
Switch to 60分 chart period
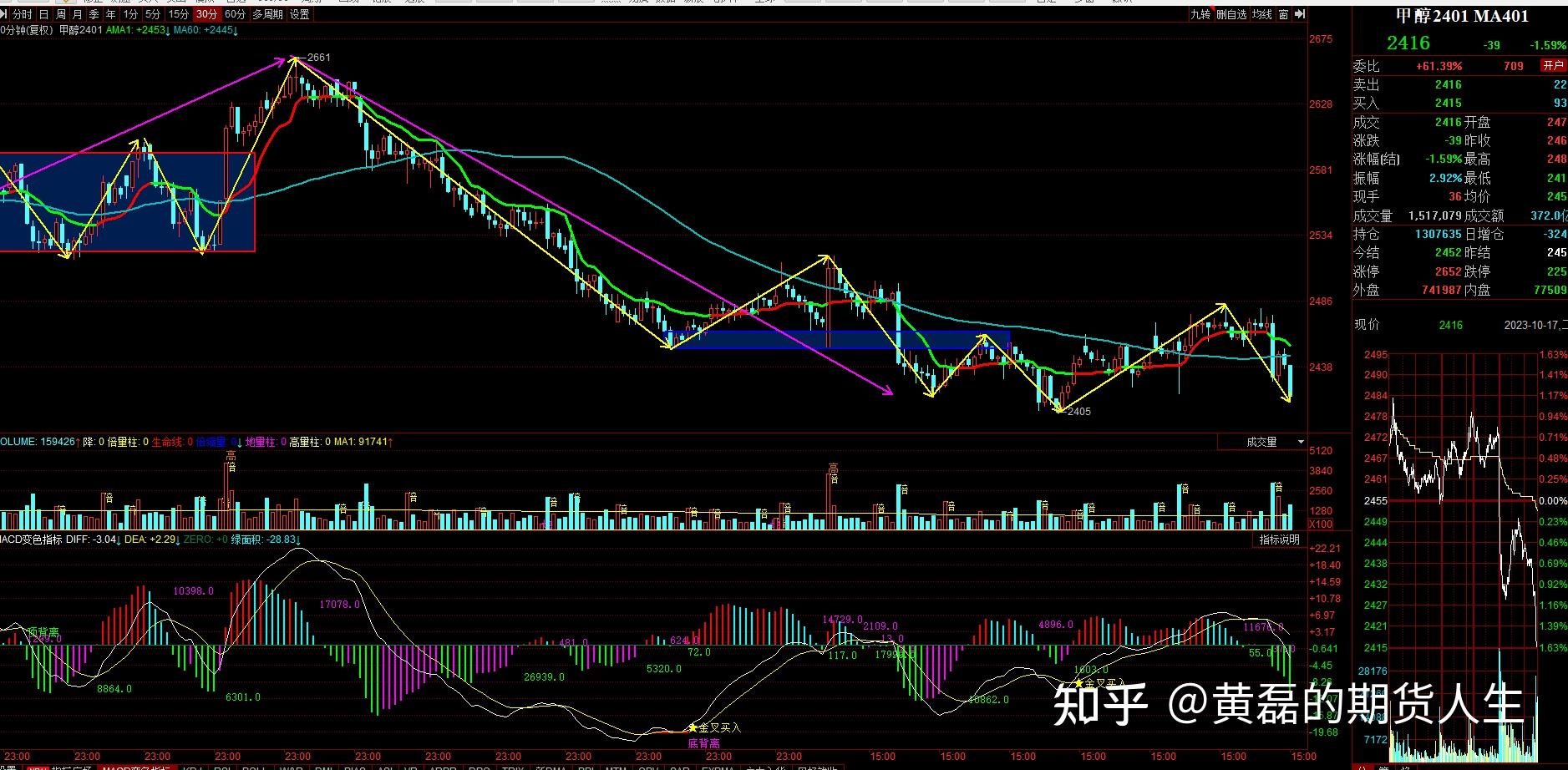[x=236, y=14]
